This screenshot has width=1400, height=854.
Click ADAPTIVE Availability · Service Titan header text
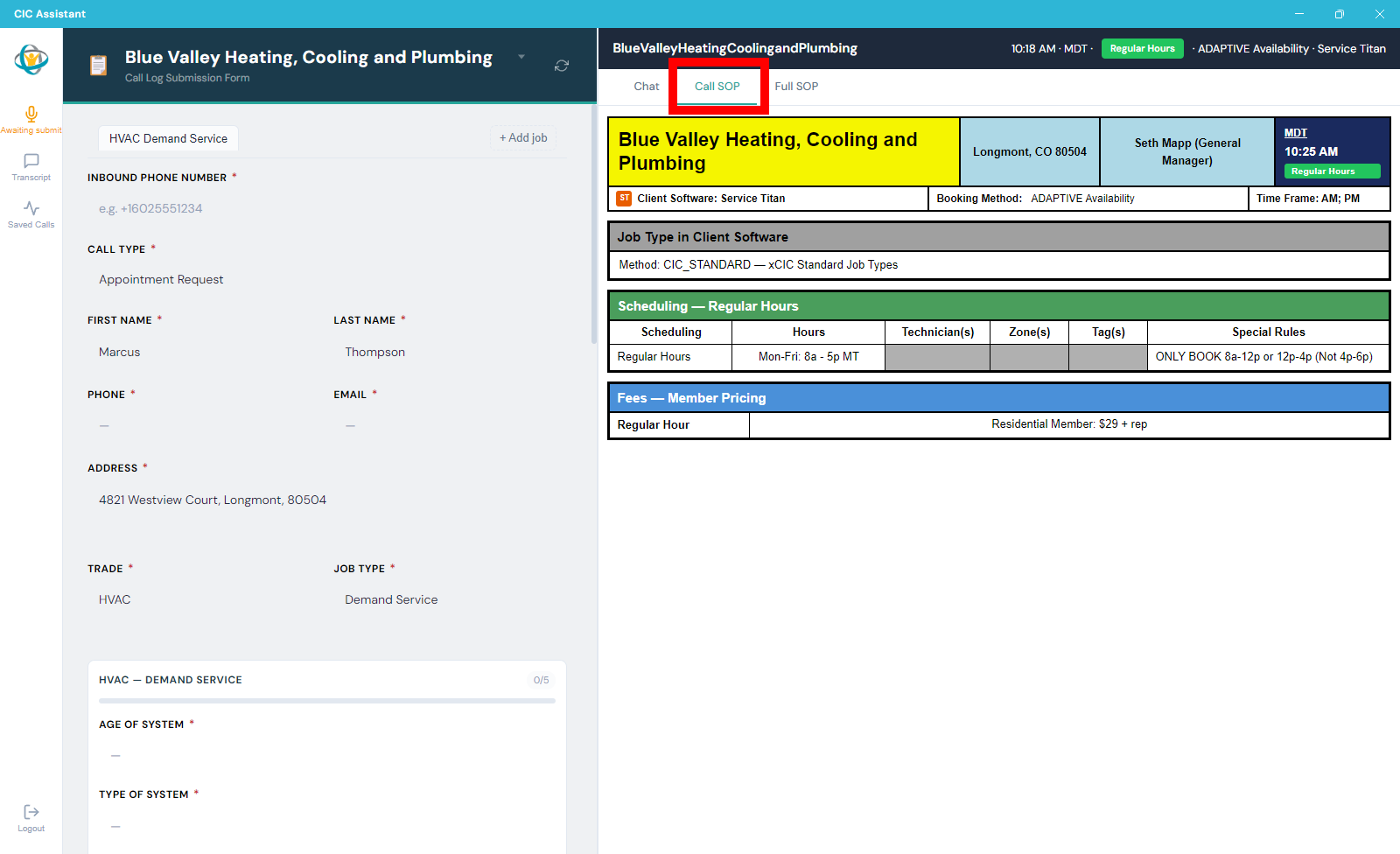pyautogui.click(x=1291, y=49)
